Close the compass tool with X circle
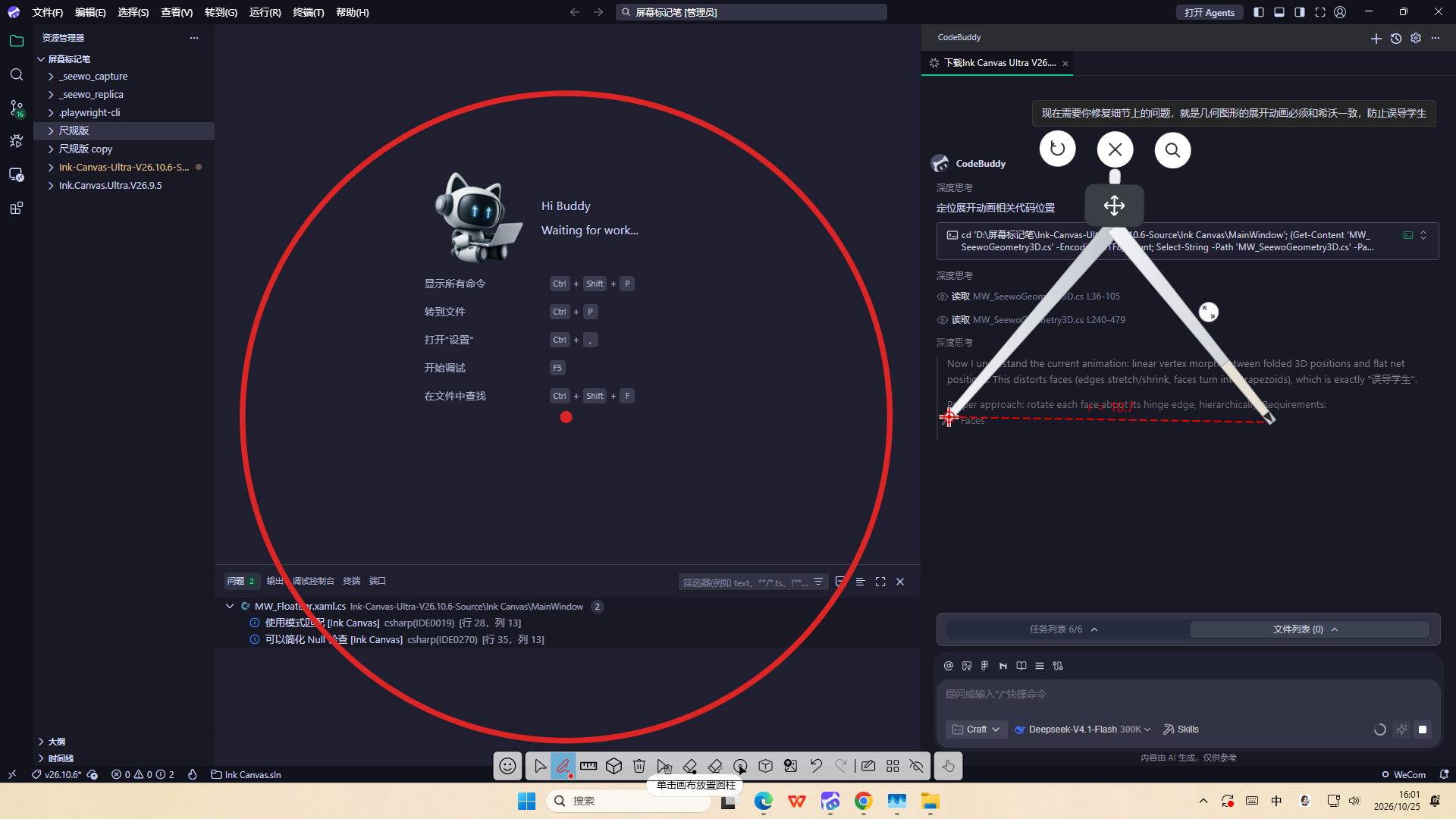This screenshot has width=1456, height=819. tap(1115, 149)
